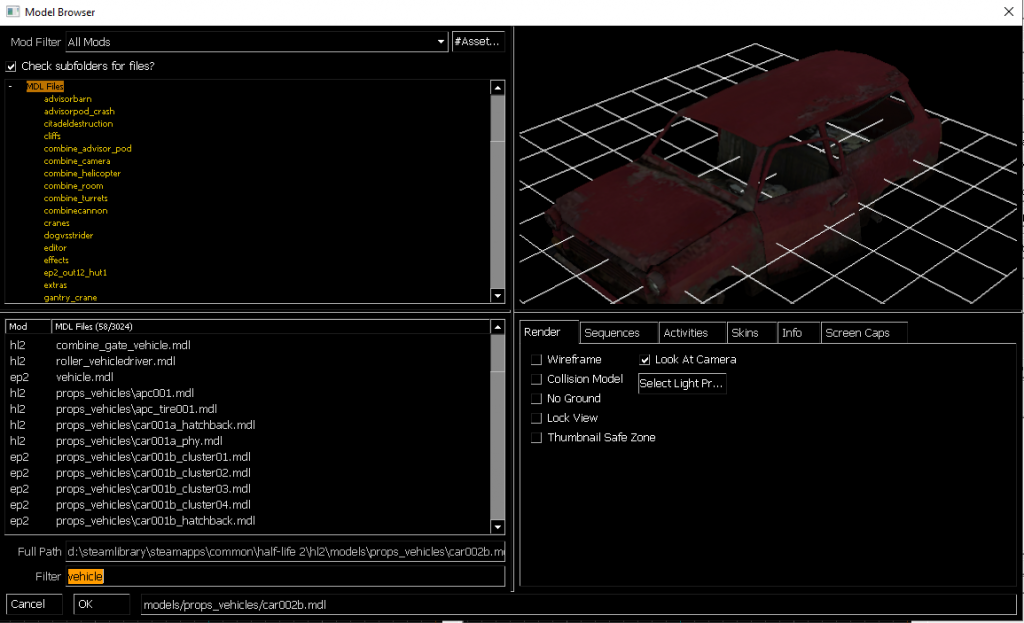The width and height of the screenshot is (1024, 623).
Task: Toggle the Collision Model checkbox
Action: click(537, 379)
